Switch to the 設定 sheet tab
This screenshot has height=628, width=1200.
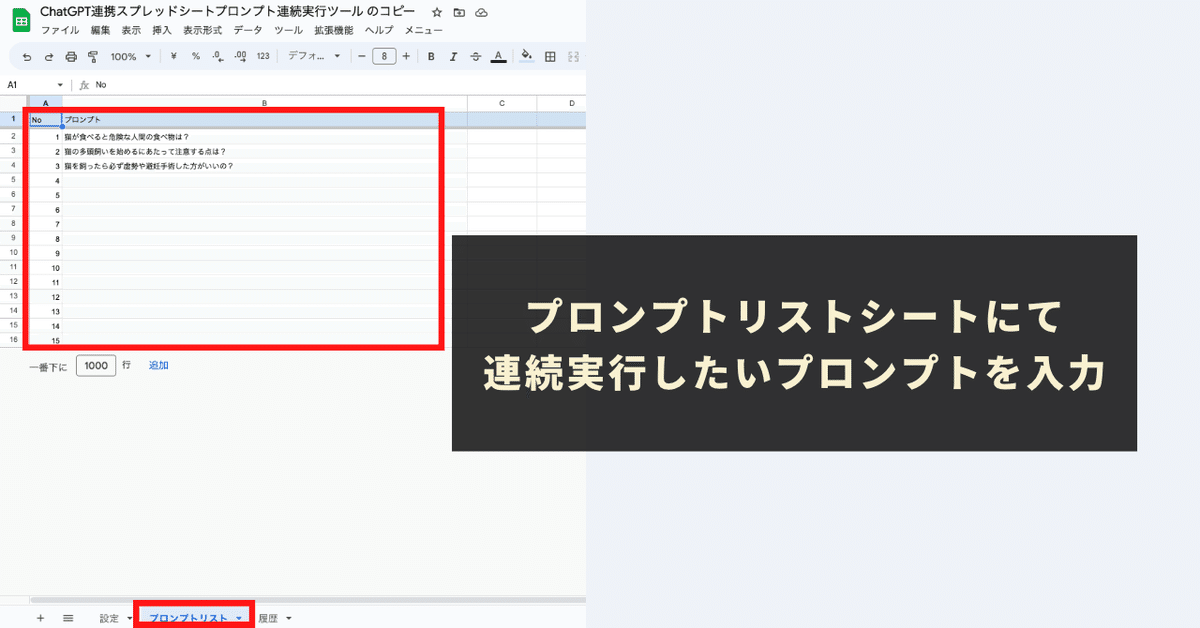(109, 619)
